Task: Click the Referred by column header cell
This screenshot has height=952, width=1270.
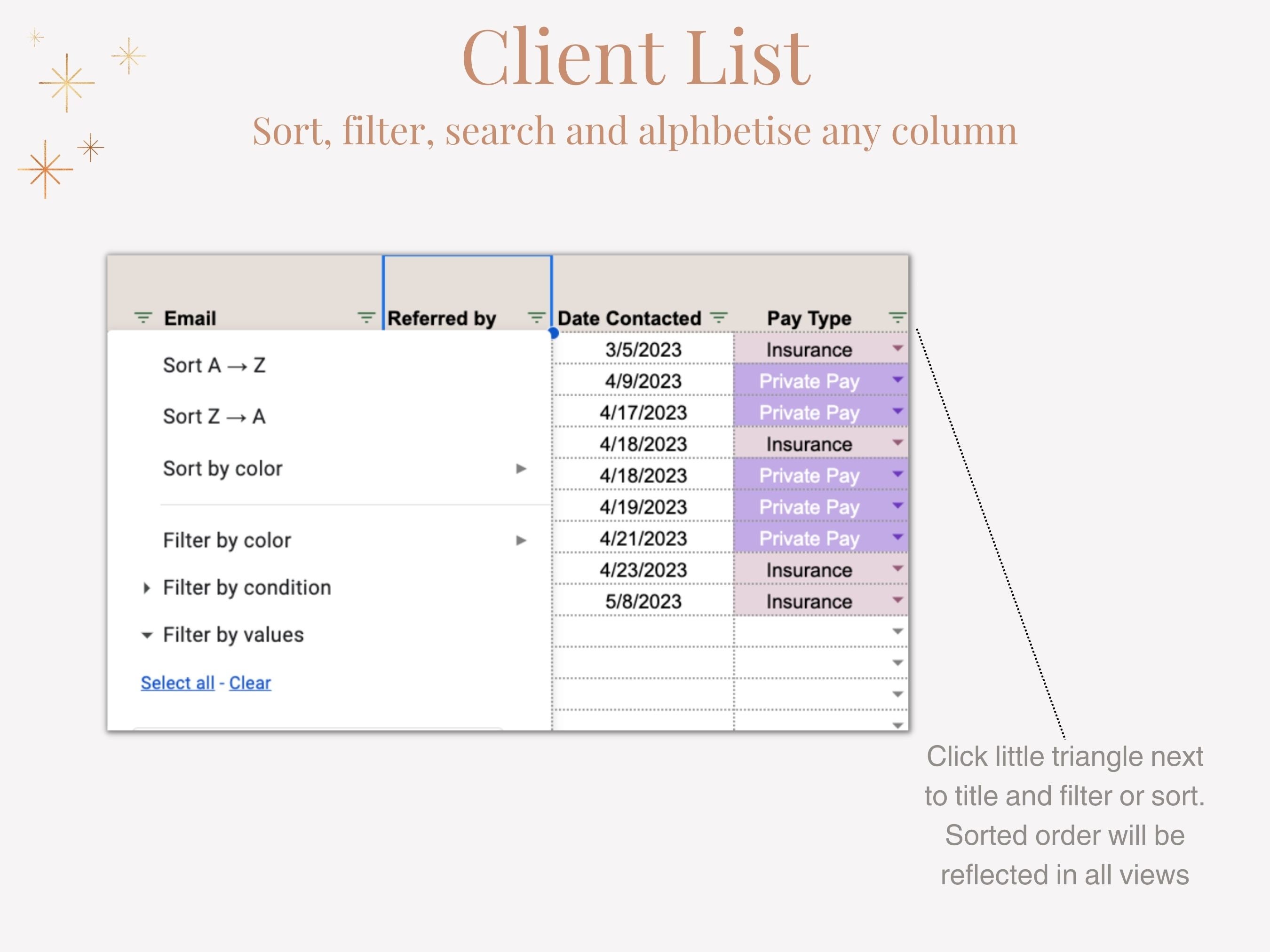Action: tap(442, 317)
